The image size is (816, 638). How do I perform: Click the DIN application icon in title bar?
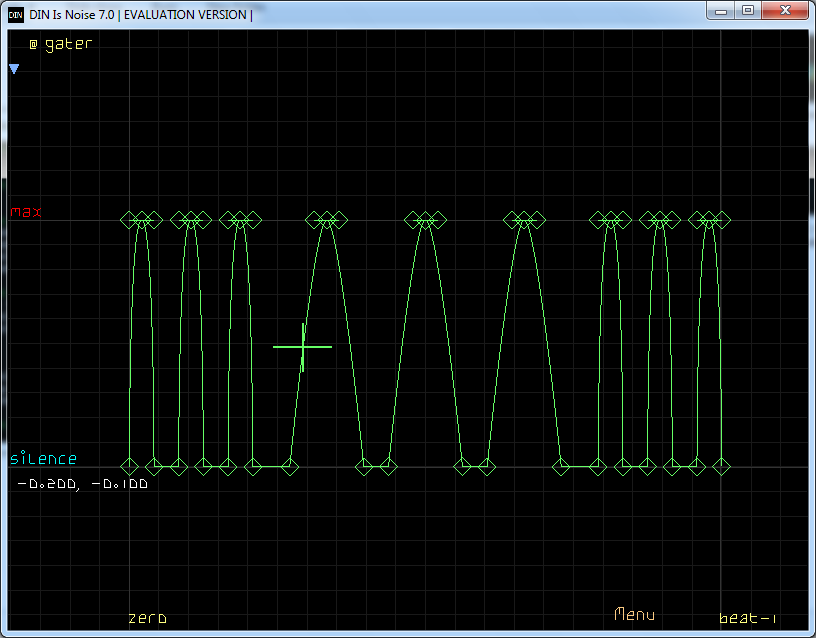coord(16,14)
